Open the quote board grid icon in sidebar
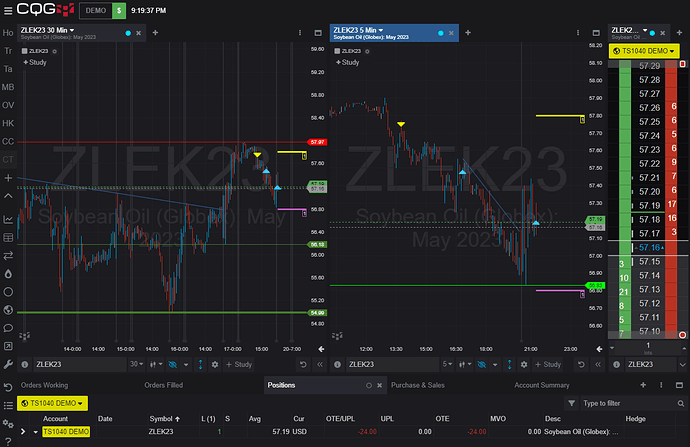 [x=8, y=238]
